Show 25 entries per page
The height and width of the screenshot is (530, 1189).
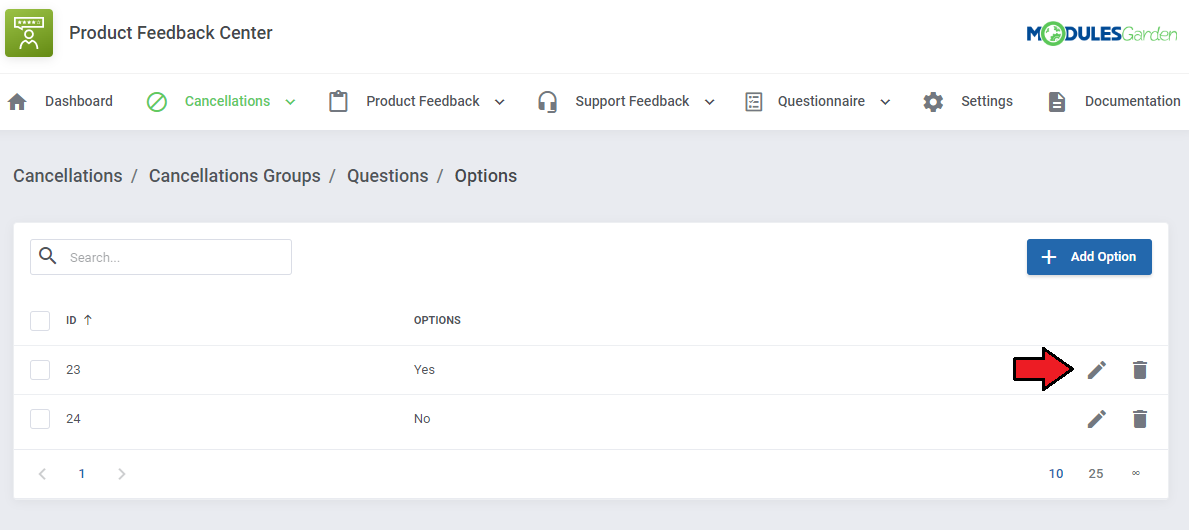1096,474
